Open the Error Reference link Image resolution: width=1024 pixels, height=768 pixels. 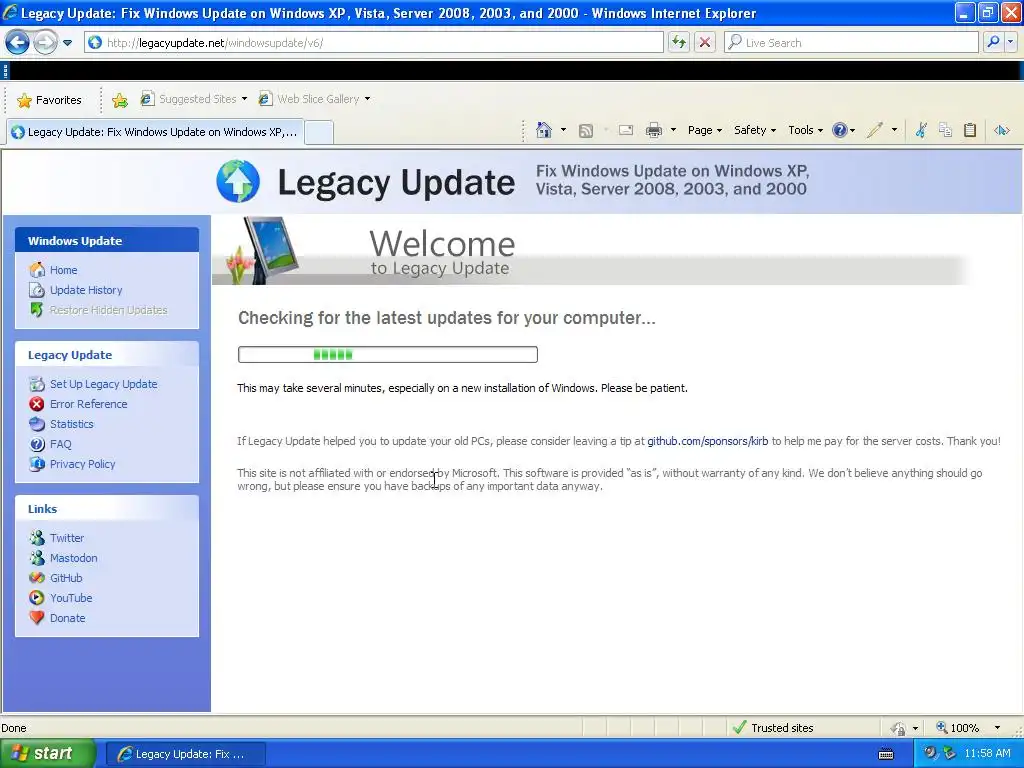tap(88, 404)
